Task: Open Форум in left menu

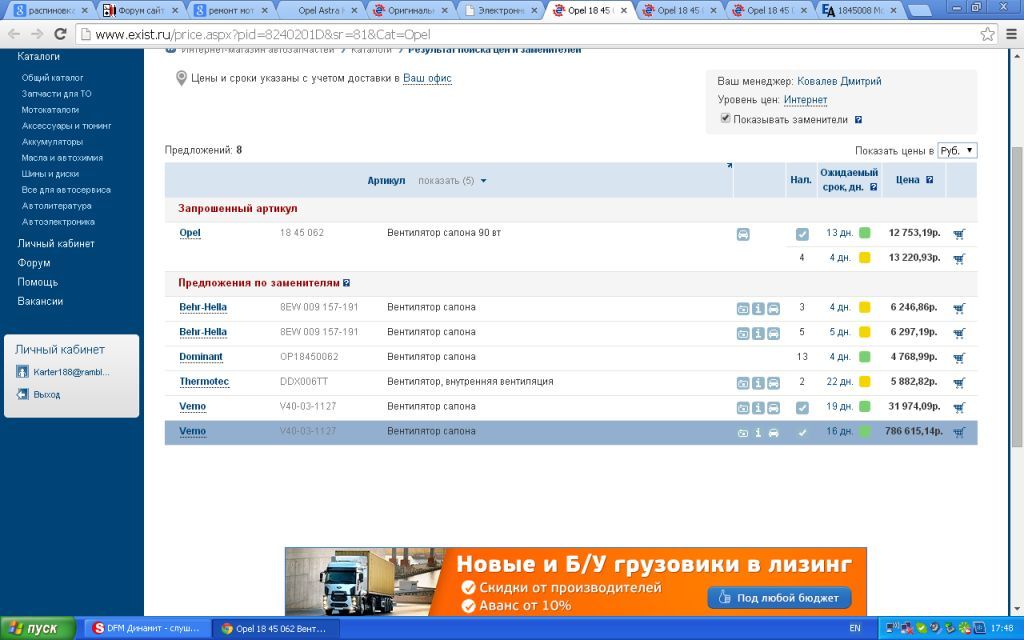Action: (34, 263)
